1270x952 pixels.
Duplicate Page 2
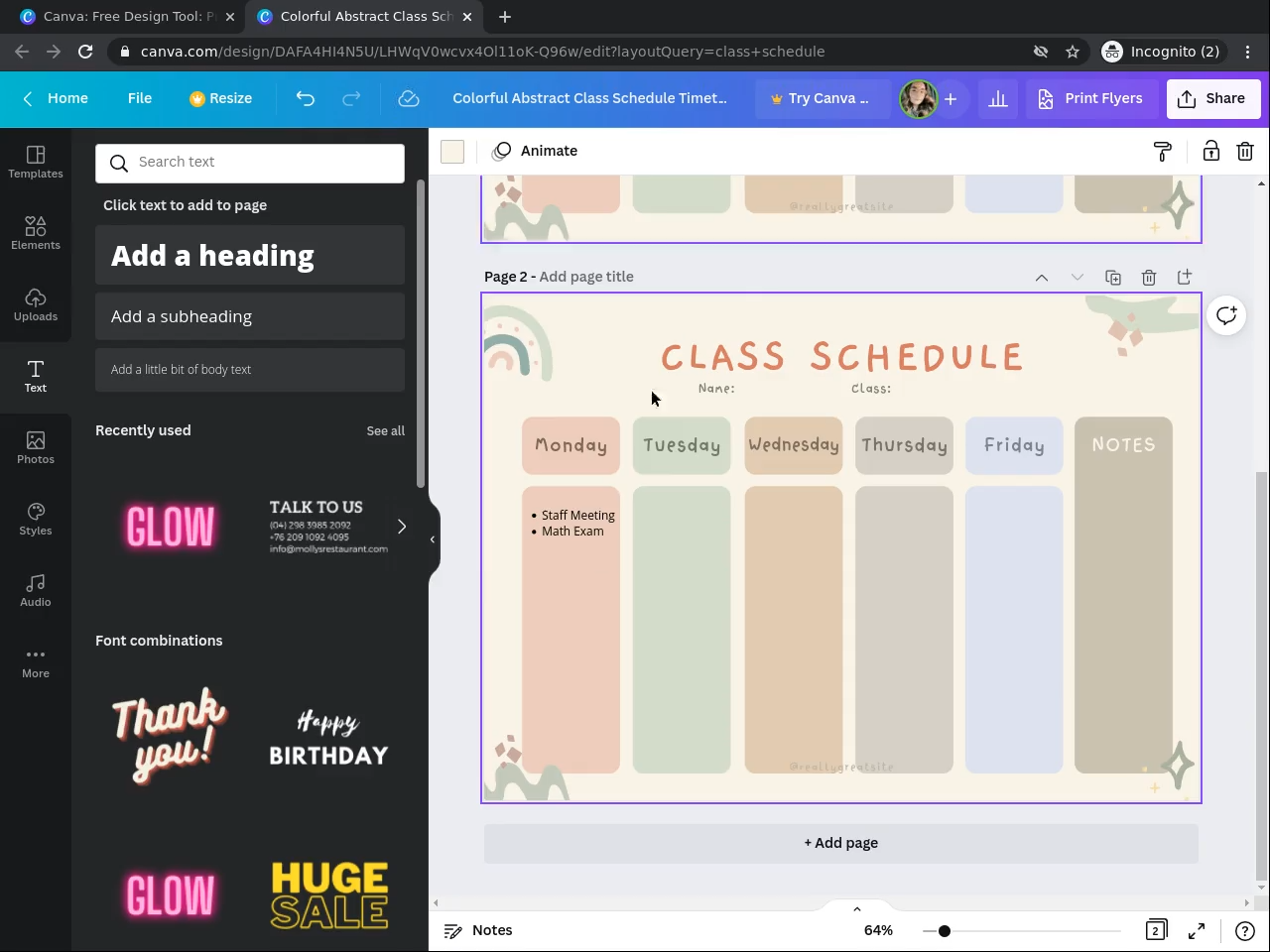[x=1113, y=278]
